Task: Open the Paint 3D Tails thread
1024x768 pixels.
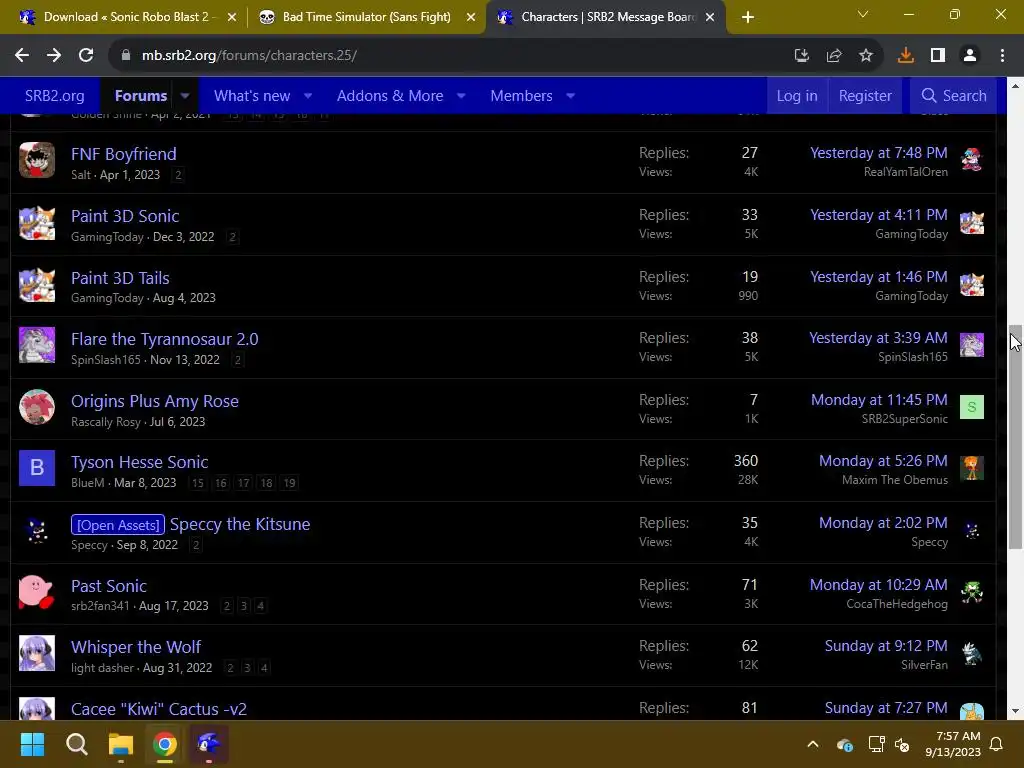Action: [120, 278]
